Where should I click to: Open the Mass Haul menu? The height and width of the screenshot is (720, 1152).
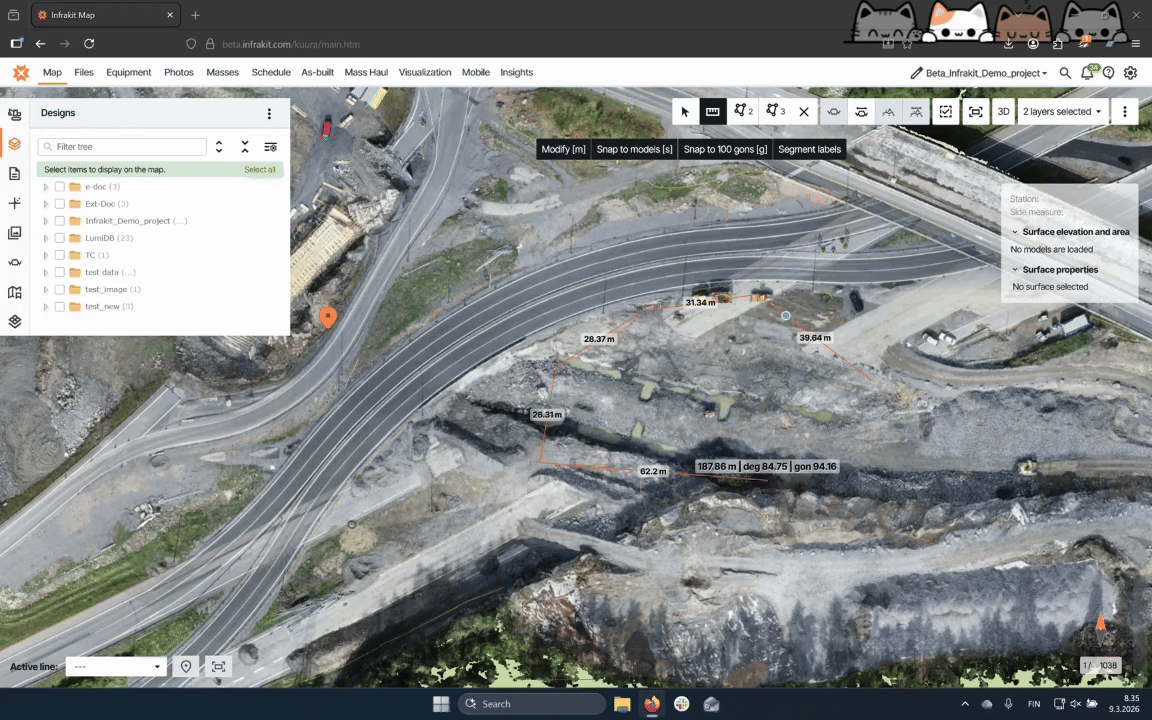[366, 73]
